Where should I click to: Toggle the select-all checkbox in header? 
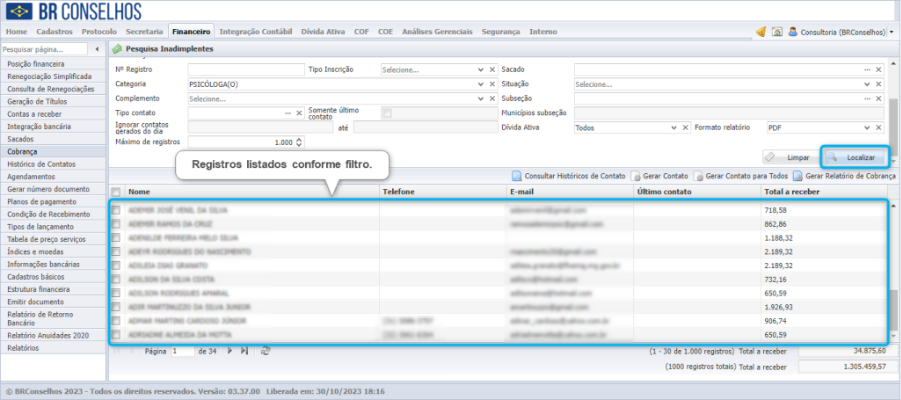(116, 192)
